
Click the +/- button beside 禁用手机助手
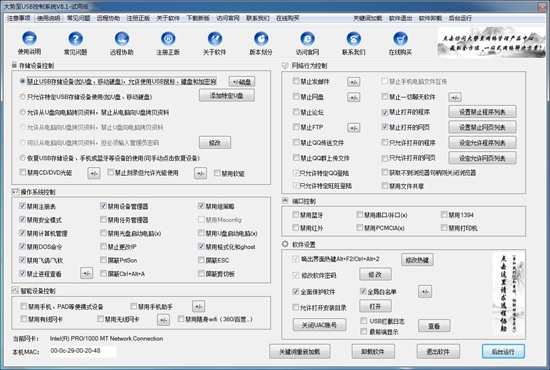pyautogui.click(x=199, y=306)
